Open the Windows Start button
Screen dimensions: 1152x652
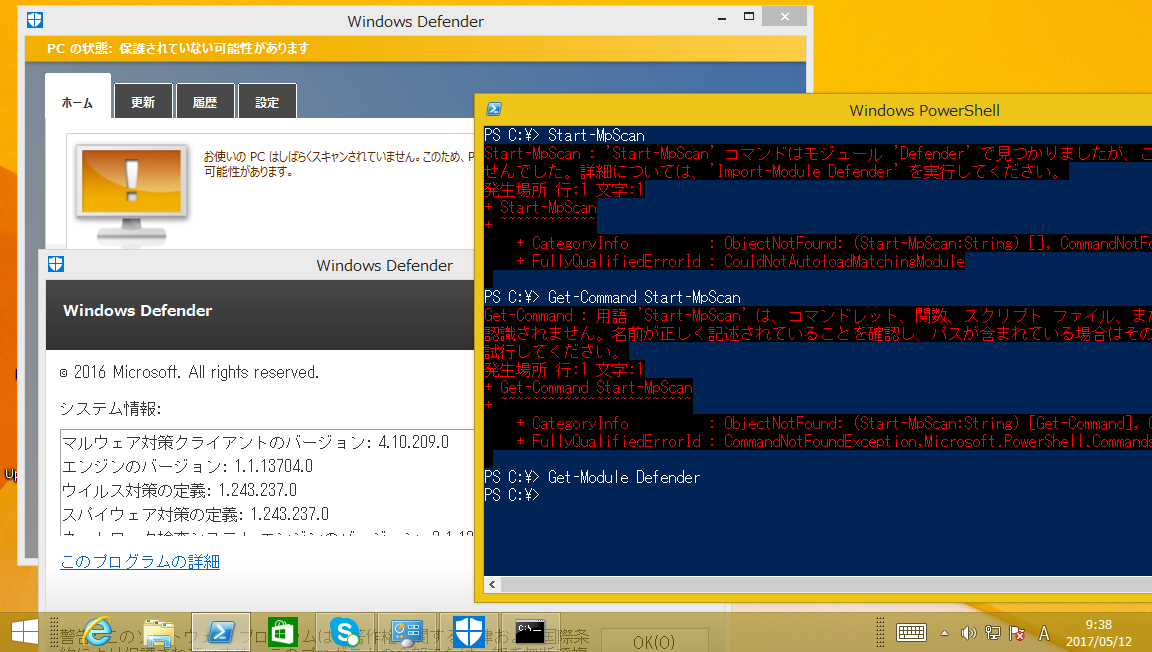tap(24, 632)
